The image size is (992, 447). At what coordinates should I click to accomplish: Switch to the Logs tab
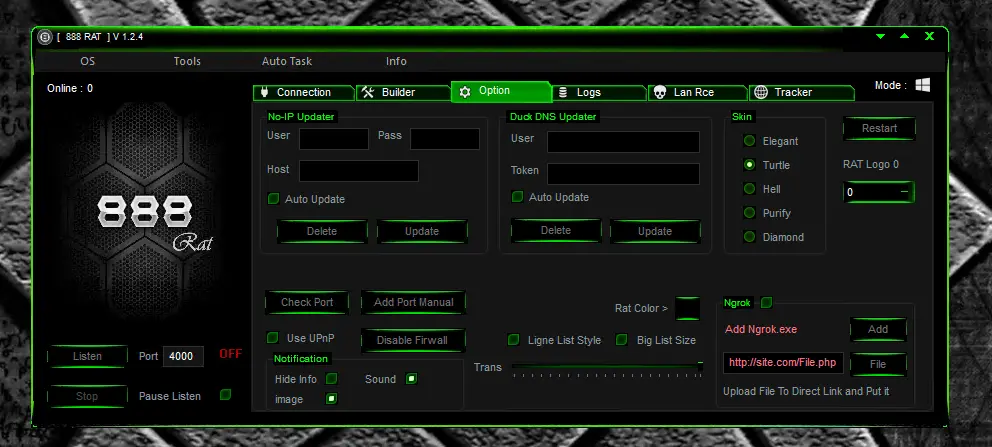pos(599,92)
